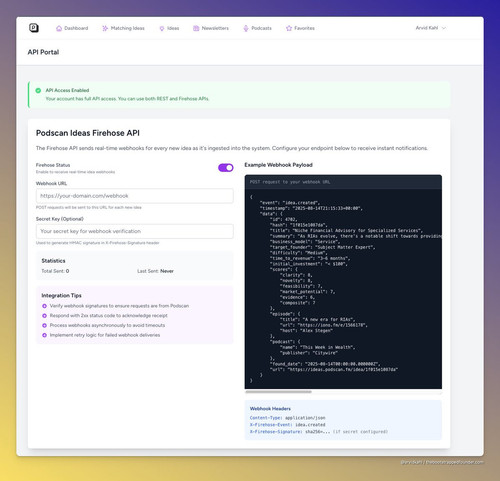
Task: Toggle the Firehose Status switch
Action: [226, 168]
